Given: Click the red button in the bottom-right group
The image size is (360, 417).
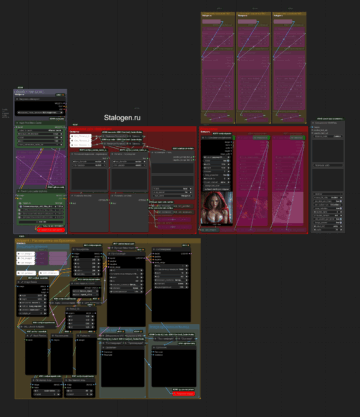Looking at the screenshot, I should coord(184,394).
